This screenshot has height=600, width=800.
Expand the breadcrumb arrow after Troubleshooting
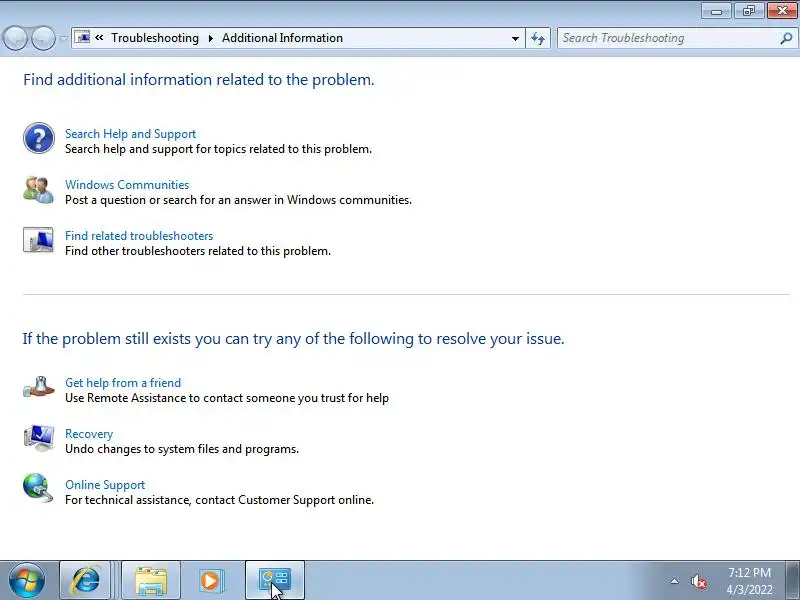click(210, 38)
